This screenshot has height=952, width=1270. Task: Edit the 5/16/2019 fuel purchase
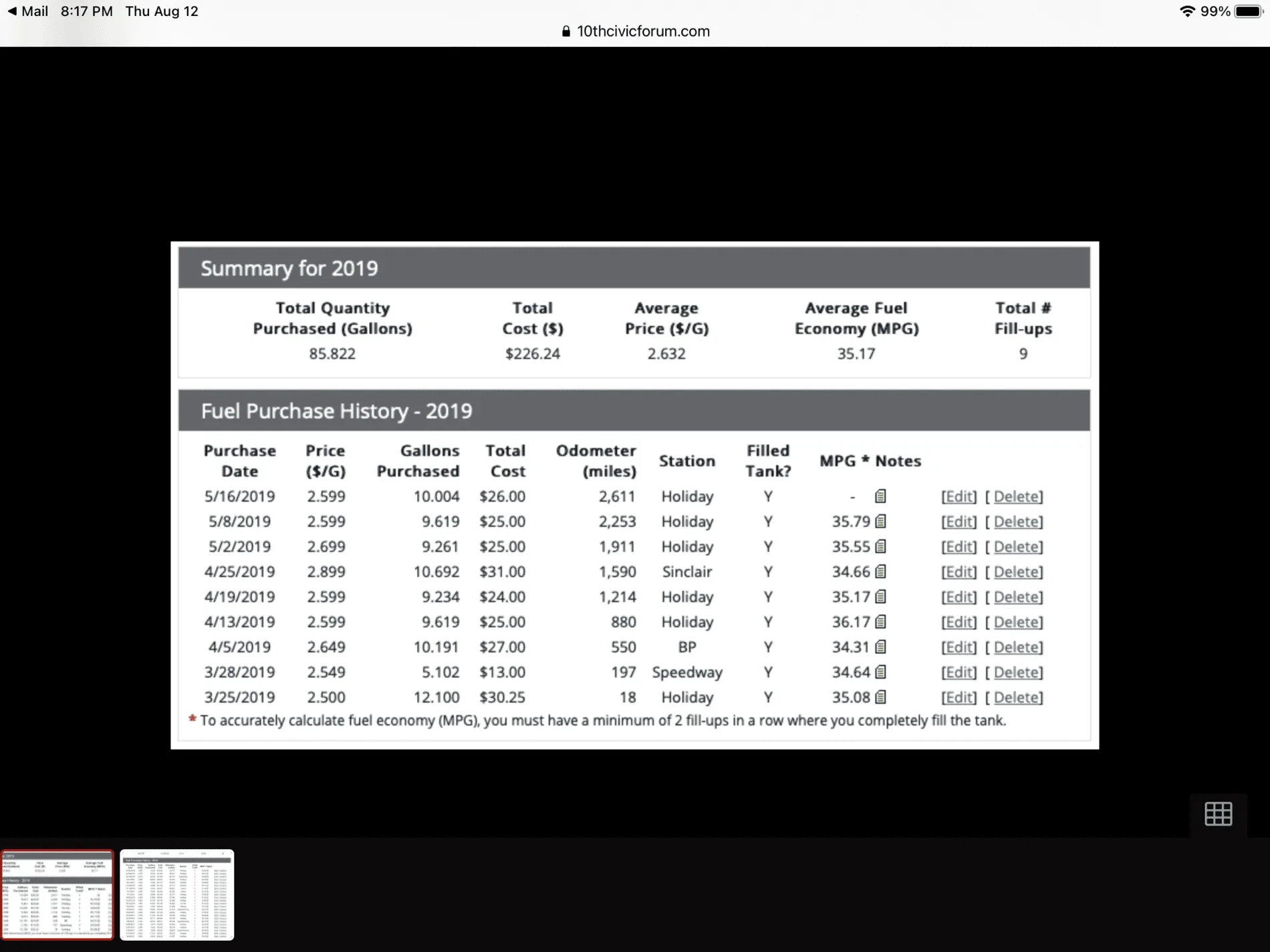coord(959,496)
